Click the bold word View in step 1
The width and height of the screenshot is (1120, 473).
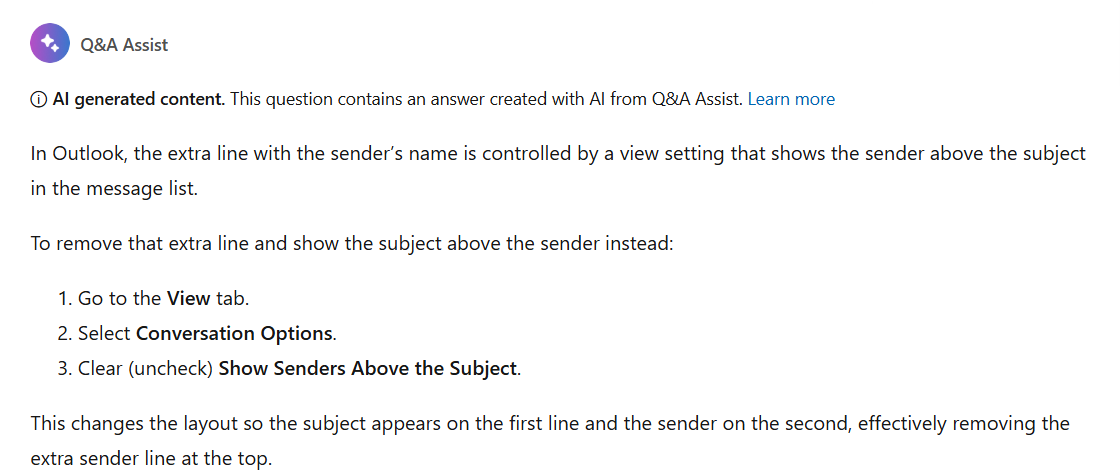(189, 298)
